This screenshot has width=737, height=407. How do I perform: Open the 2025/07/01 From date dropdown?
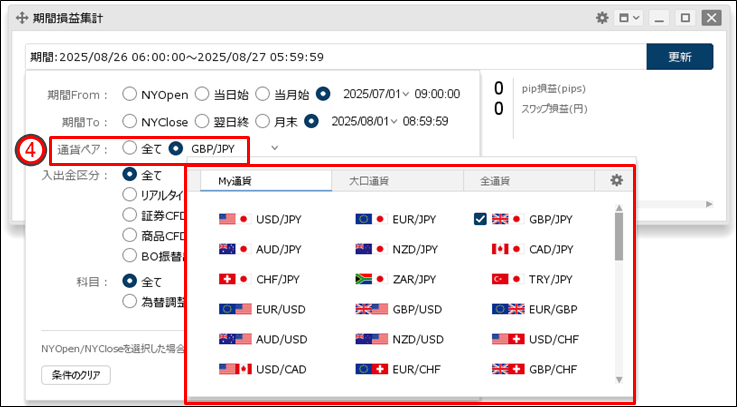point(375,94)
